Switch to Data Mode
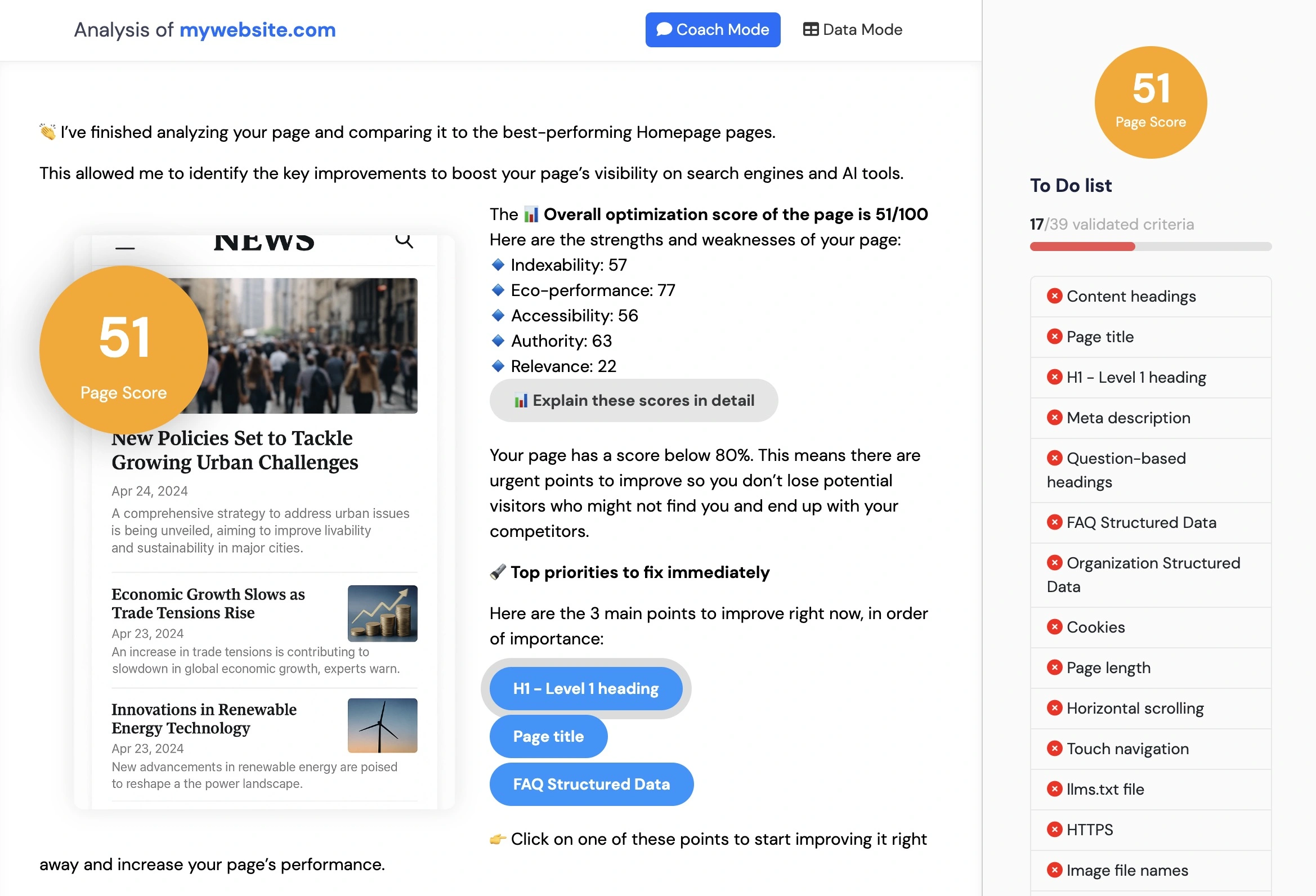 (x=852, y=29)
